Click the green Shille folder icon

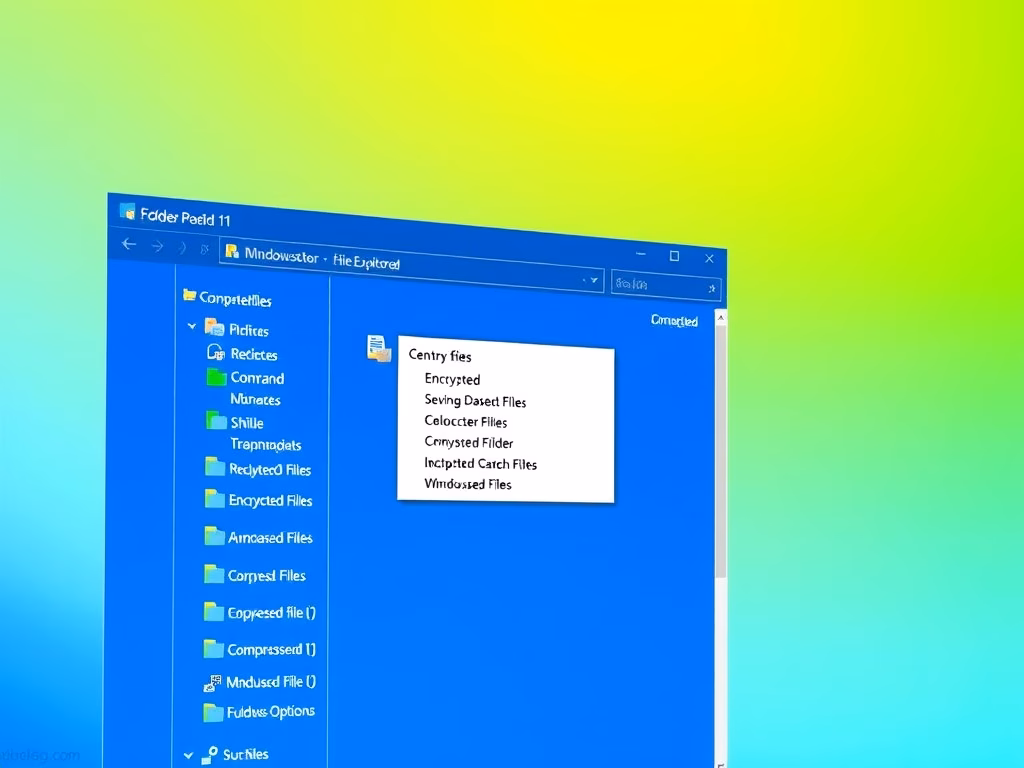tap(216, 421)
